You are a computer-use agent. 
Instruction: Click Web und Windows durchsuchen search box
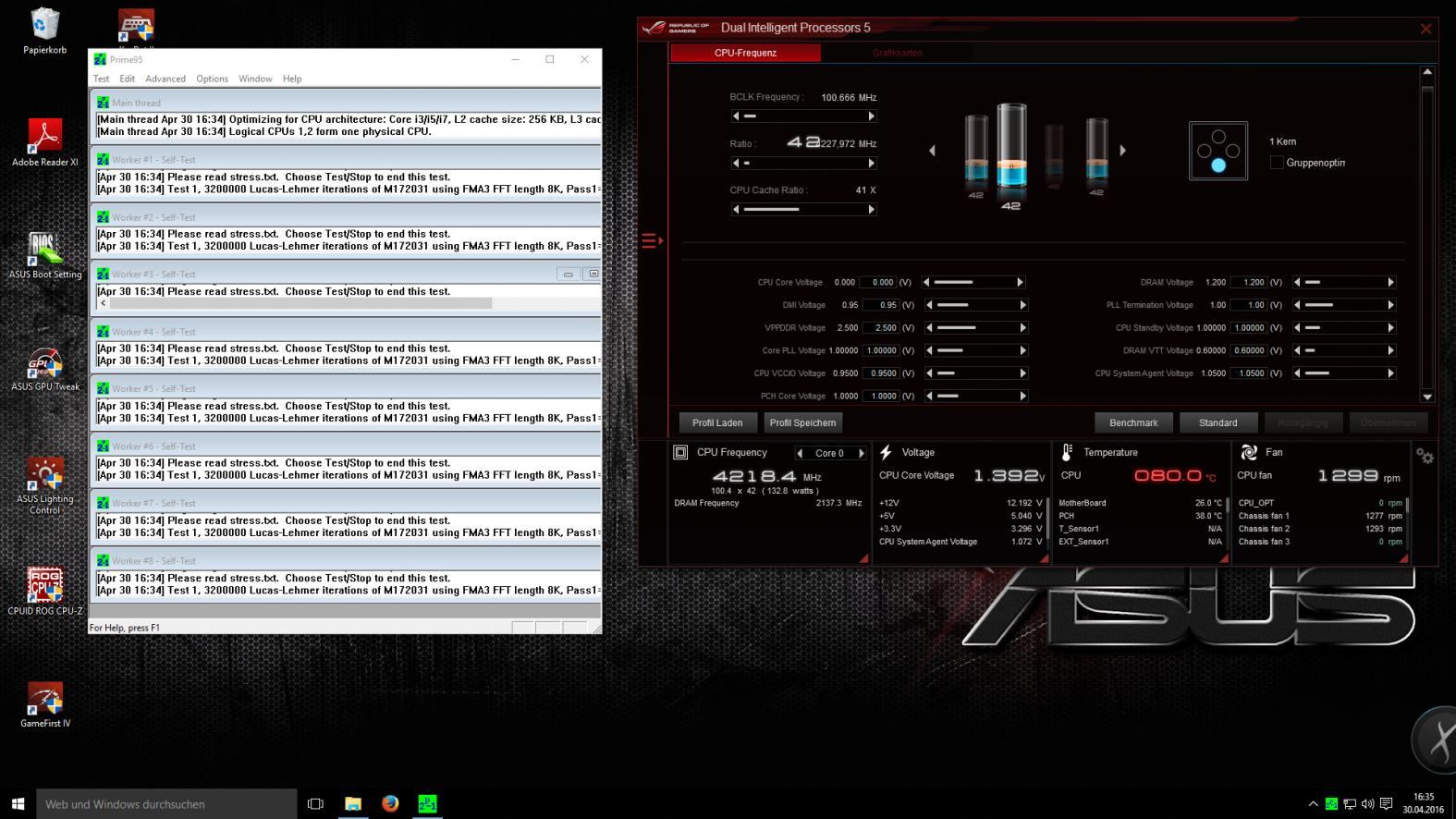(x=166, y=804)
